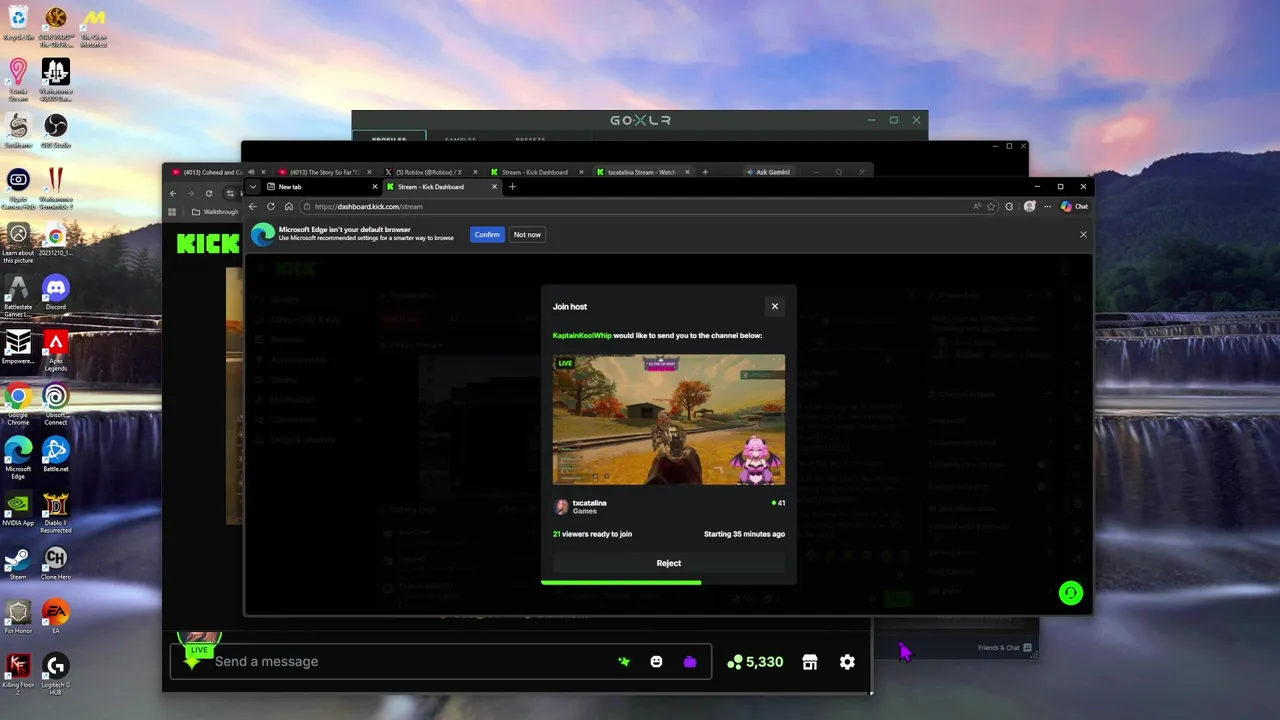Close the Join host dialog

coord(774,306)
